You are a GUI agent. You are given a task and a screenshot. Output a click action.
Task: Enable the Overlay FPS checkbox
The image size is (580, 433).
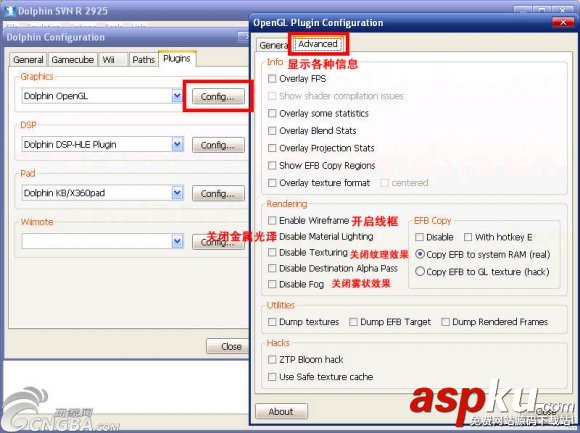(272, 78)
